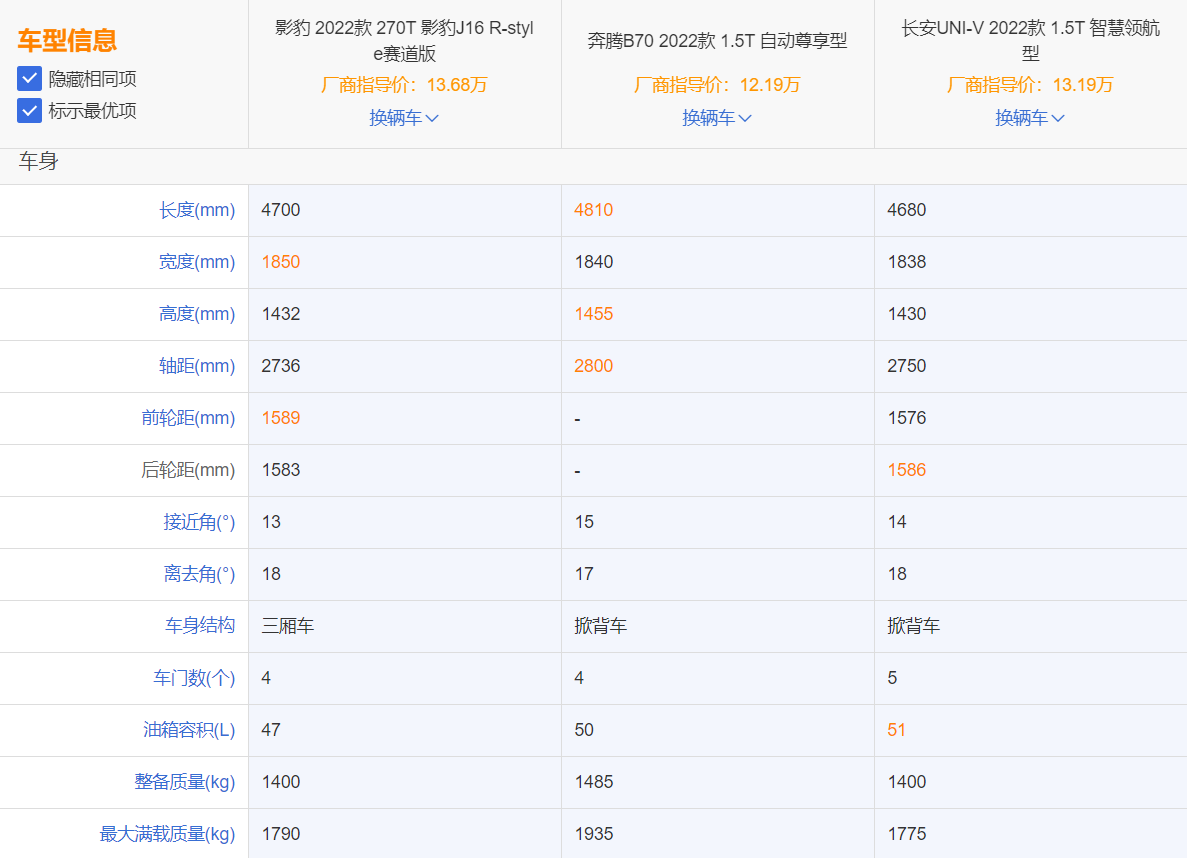Click the width value 1838

(907, 262)
